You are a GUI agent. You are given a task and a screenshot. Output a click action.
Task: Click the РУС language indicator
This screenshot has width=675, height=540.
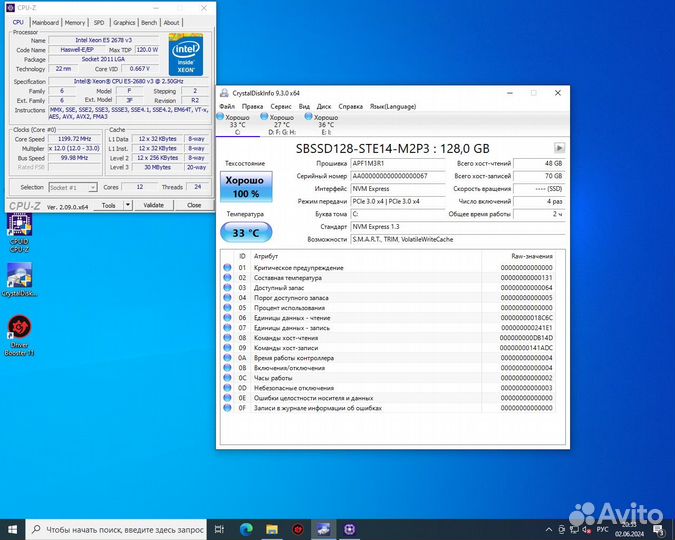pyautogui.click(x=603, y=529)
